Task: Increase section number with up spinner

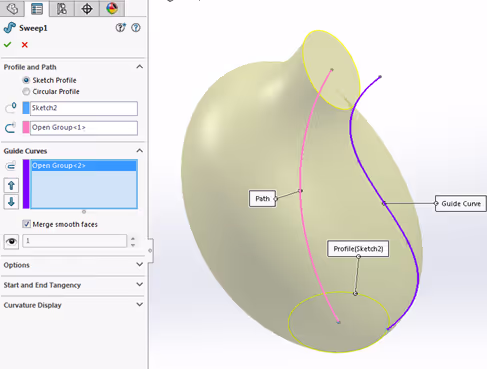Action: (x=133, y=238)
